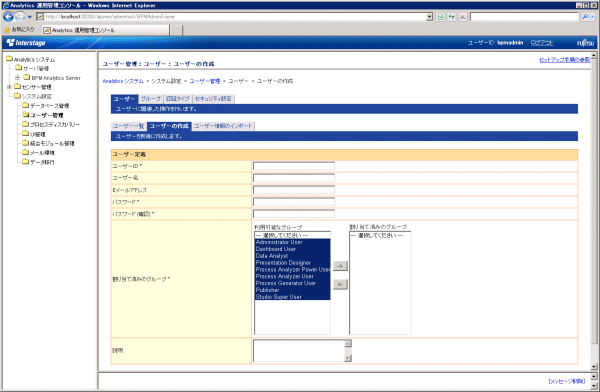Open the ユーザー一覧 sub-tab
The height and width of the screenshot is (392, 600).
(x=129, y=126)
